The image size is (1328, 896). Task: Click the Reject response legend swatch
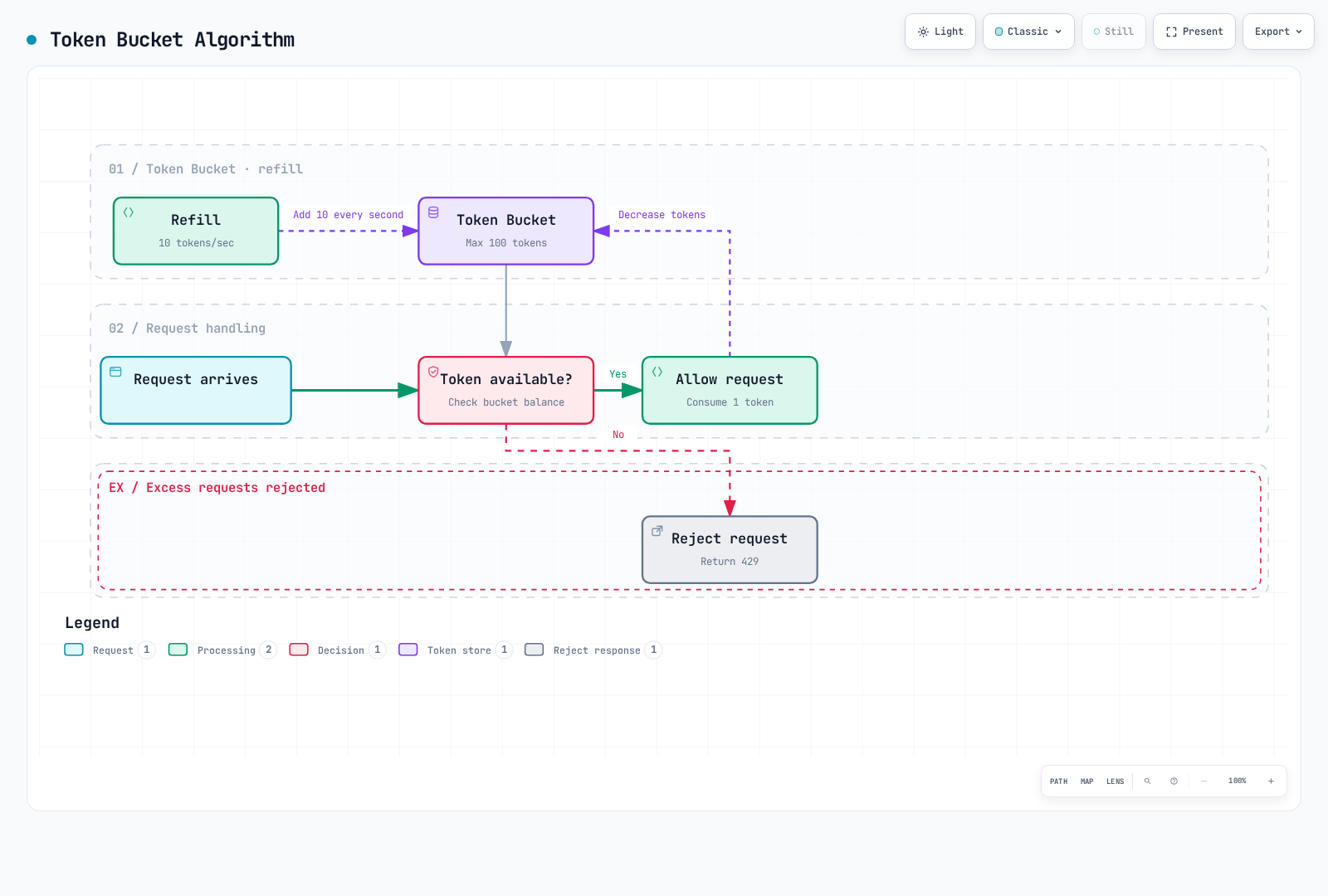[535, 650]
